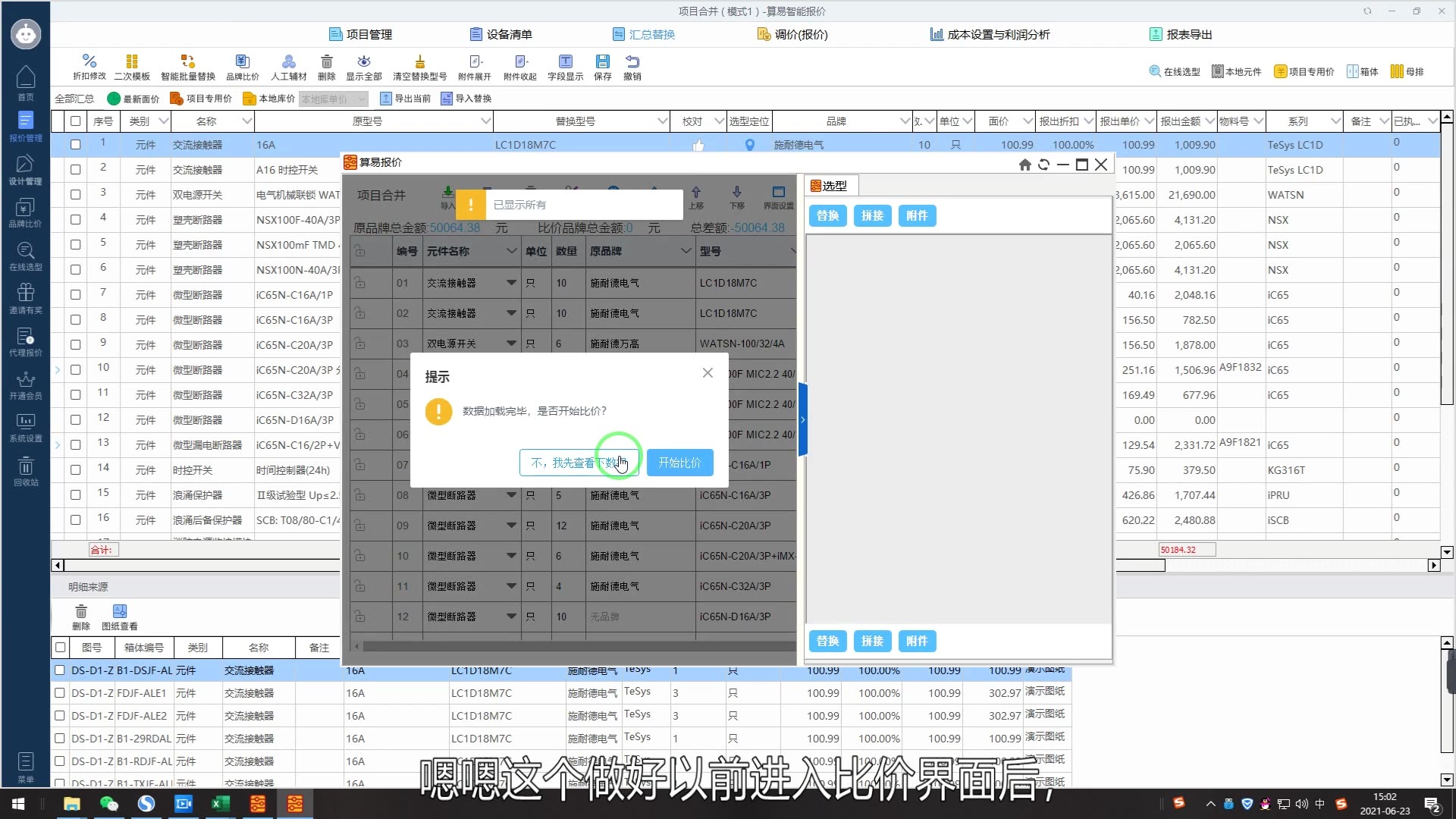The image size is (1456, 819).
Task: Click the top 拼接 button in 选型 panel
Action: (872, 216)
